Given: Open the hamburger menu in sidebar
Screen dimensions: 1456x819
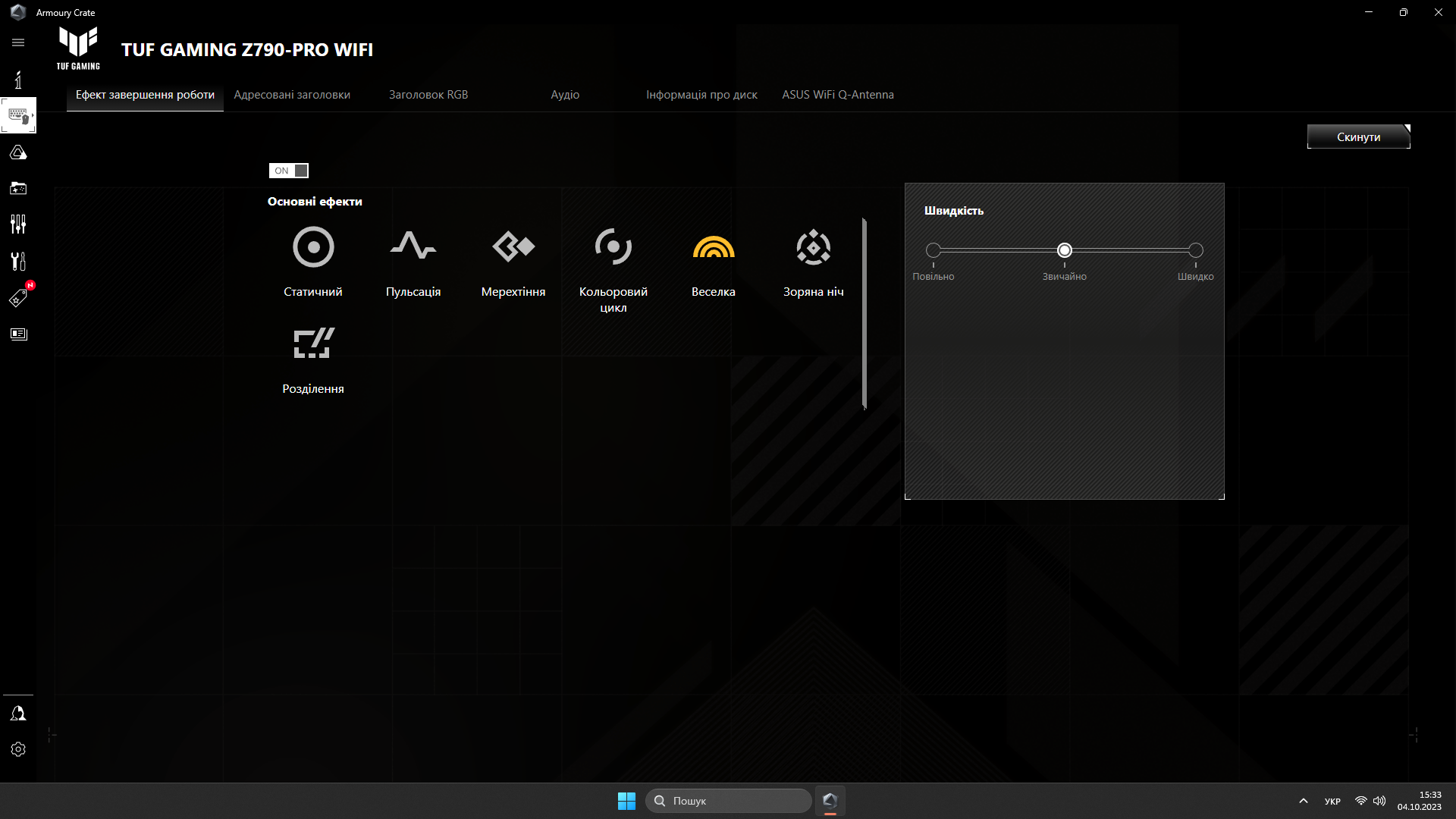Looking at the screenshot, I should [x=18, y=42].
